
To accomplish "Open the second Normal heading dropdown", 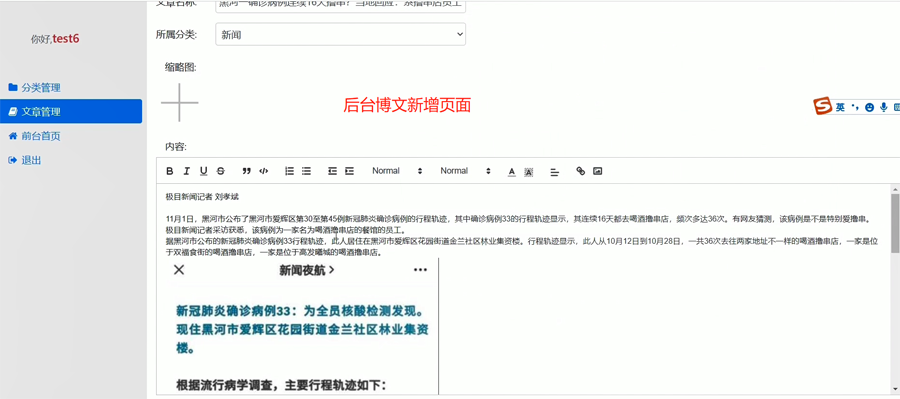I will pyautogui.click(x=465, y=171).
